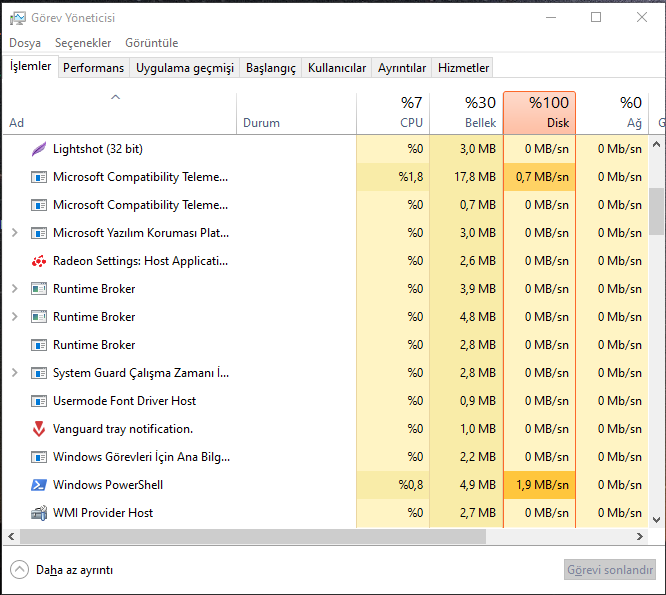Image resolution: width=666 pixels, height=595 pixels.
Task: Click the Lightshot feather icon
Action: (39, 149)
